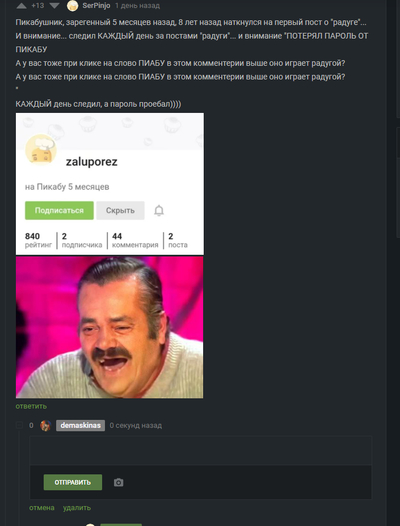Focus the reply text field
The height and width of the screenshot is (526, 400).
tap(201, 450)
